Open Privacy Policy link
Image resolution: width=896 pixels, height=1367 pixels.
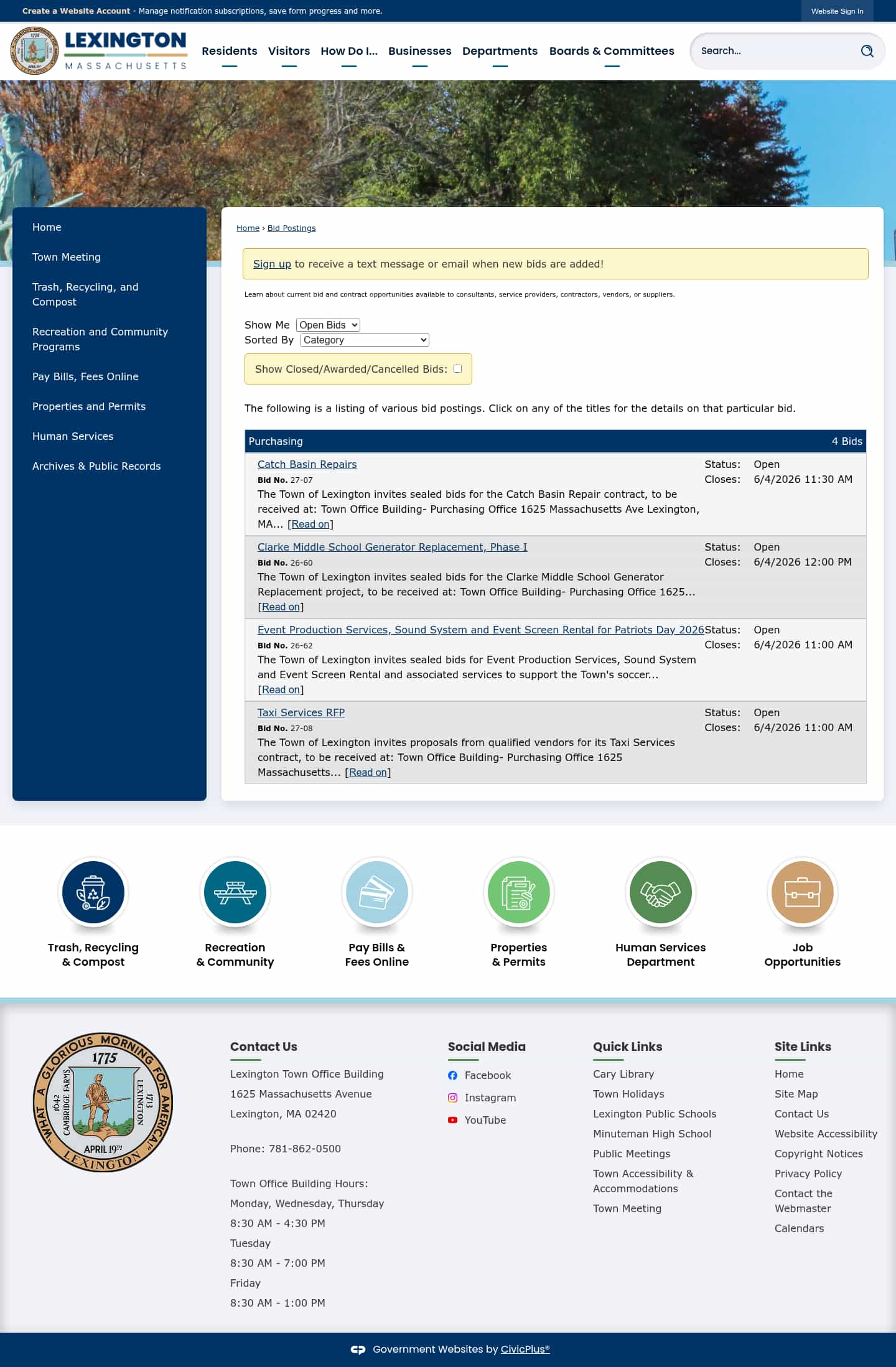coord(808,1173)
